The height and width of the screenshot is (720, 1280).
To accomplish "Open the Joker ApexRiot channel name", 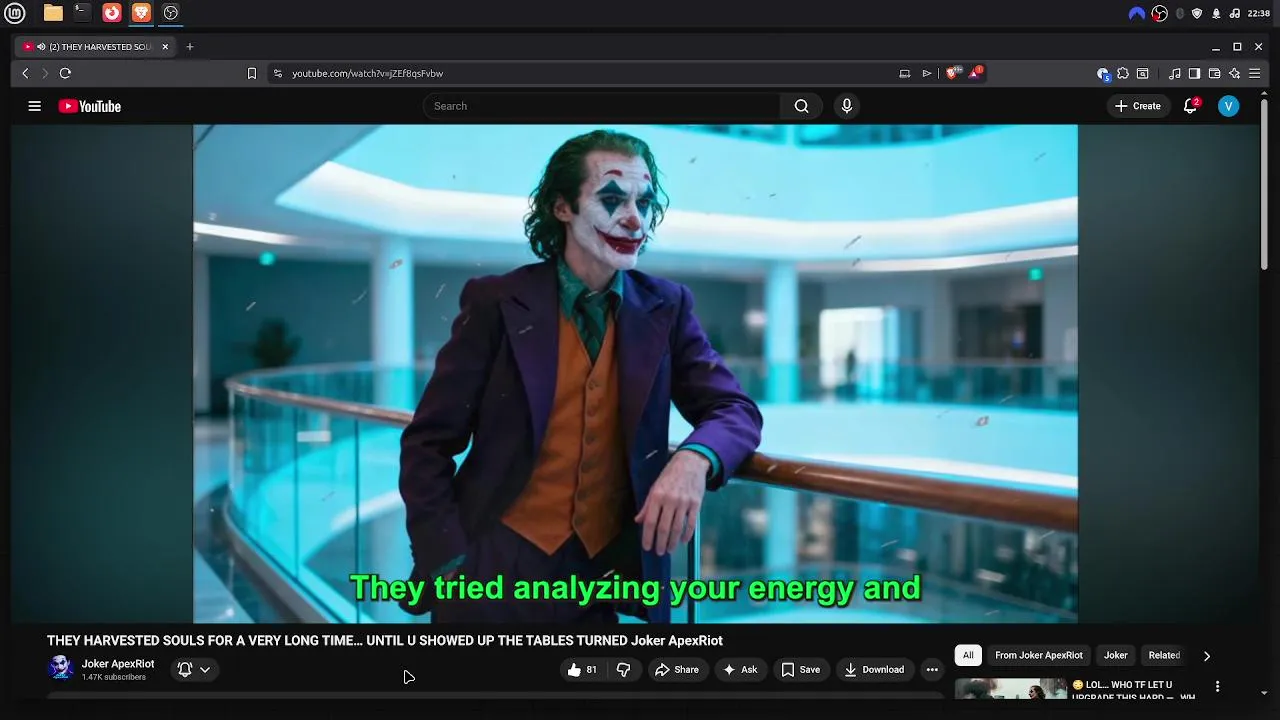I will pyautogui.click(x=118, y=664).
